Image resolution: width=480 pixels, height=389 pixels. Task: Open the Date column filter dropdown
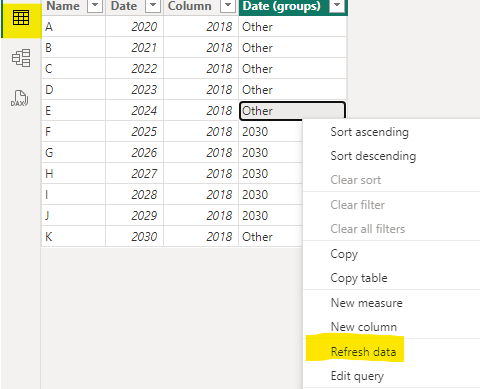click(153, 6)
